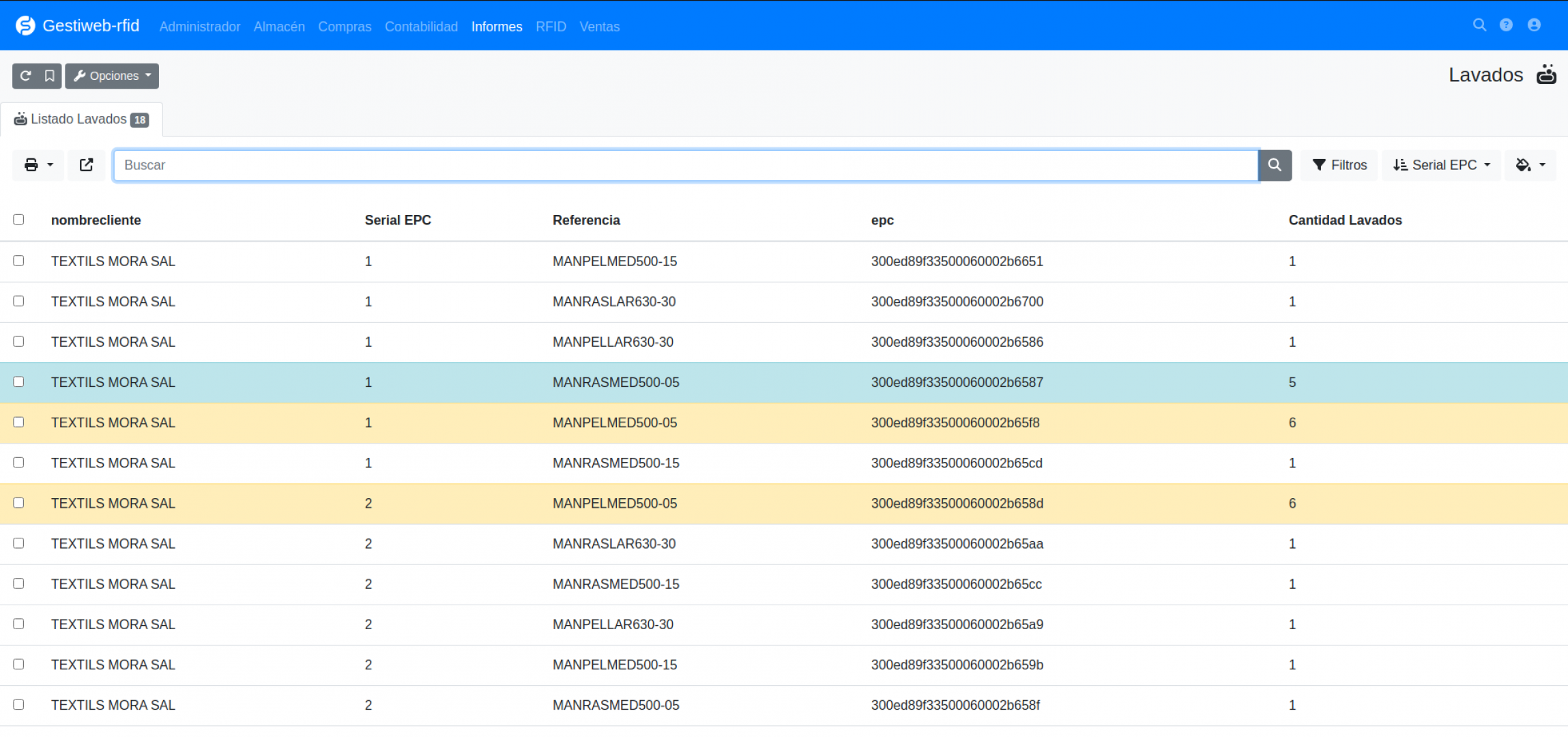This screenshot has height=737, width=1568.
Task: Click reference MANRASLAR630-30 with epc ending 6700
Action: point(614,302)
